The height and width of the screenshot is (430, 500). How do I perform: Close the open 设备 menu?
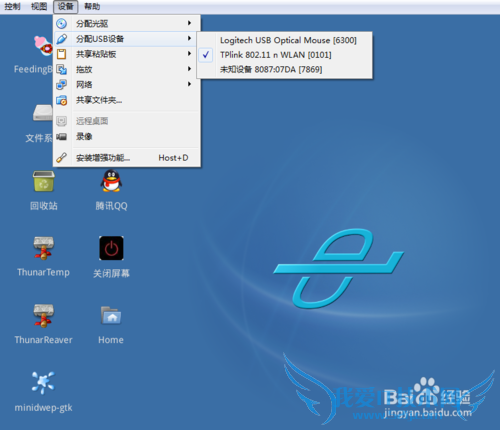pyautogui.click(x=65, y=6)
